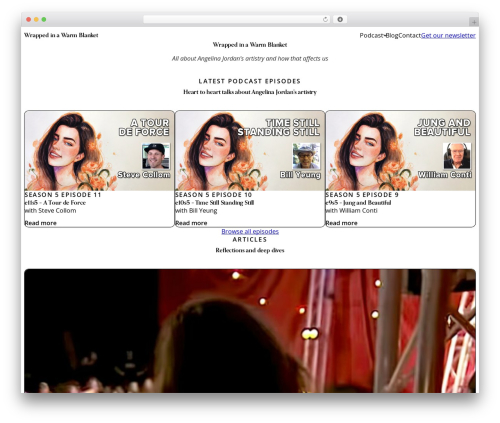Click the with Steve Collom text
The image size is (500, 423).
50,211
